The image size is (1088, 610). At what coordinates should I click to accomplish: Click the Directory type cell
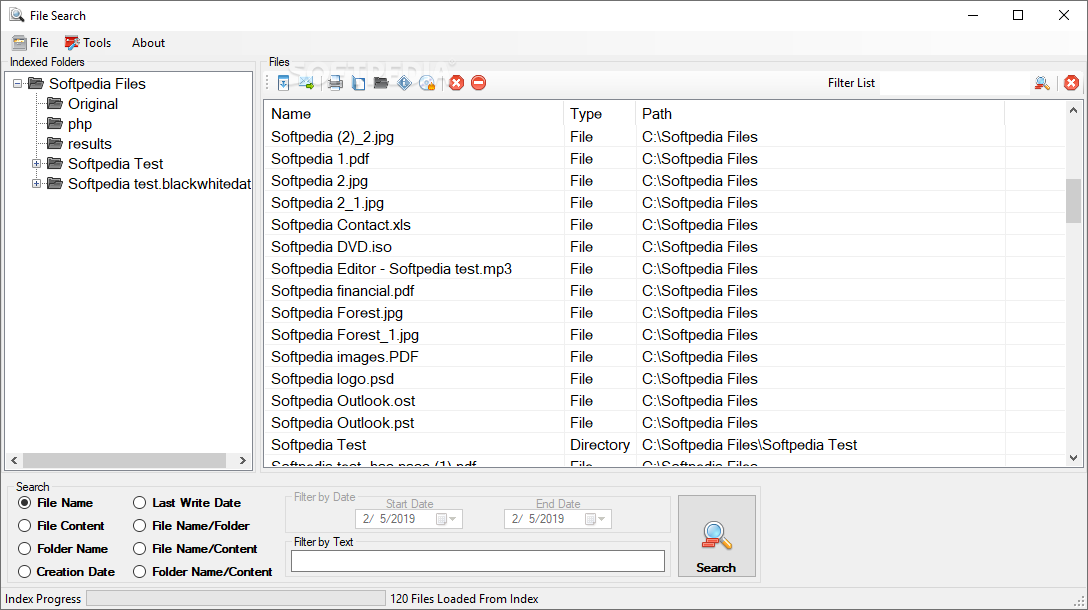(x=600, y=445)
